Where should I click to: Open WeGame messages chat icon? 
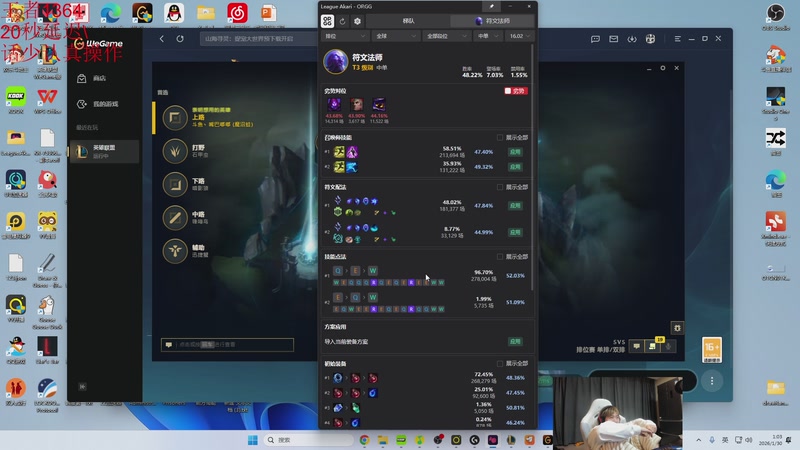(x=595, y=39)
